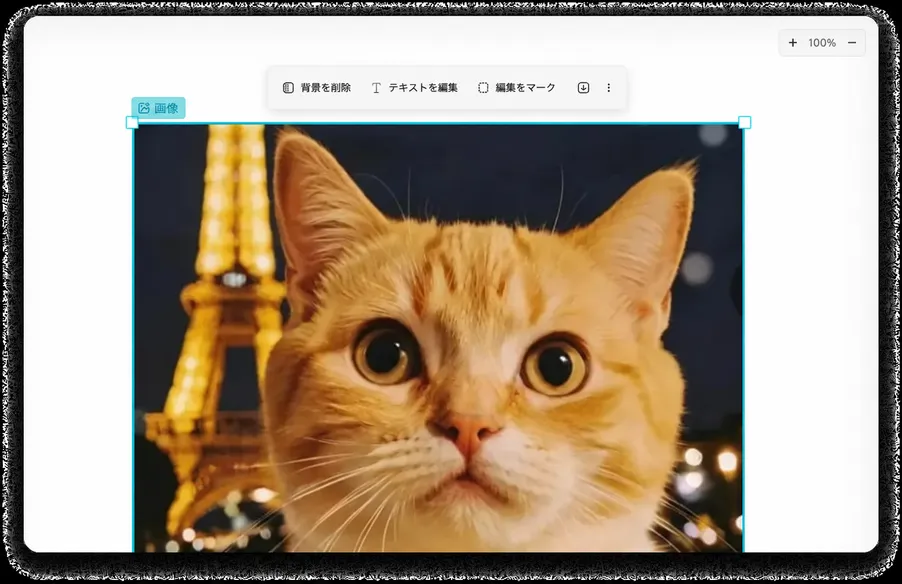Click the top-left selection corner handle
Image resolution: width=902 pixels, height=584 pixels.
pos(132,123)
